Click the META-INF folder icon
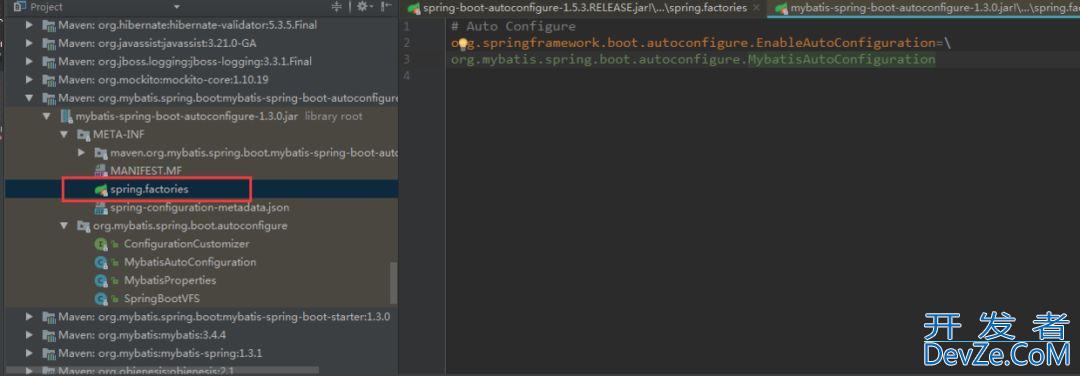The height and width of the screenshot is (376, 1080). click(83, 134)
